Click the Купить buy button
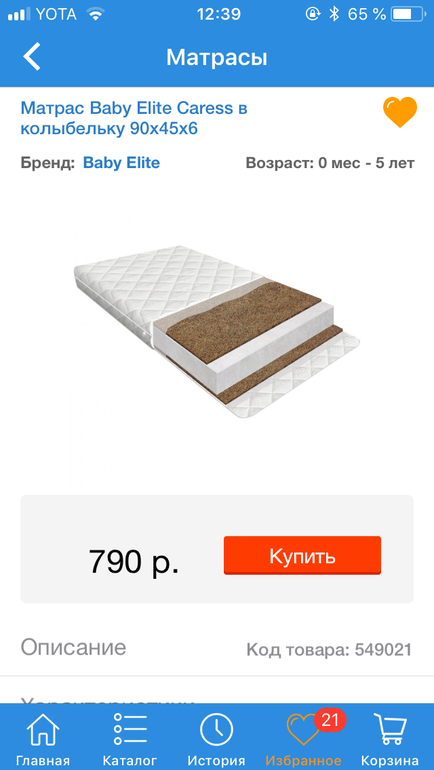 (x=302, y=555)
